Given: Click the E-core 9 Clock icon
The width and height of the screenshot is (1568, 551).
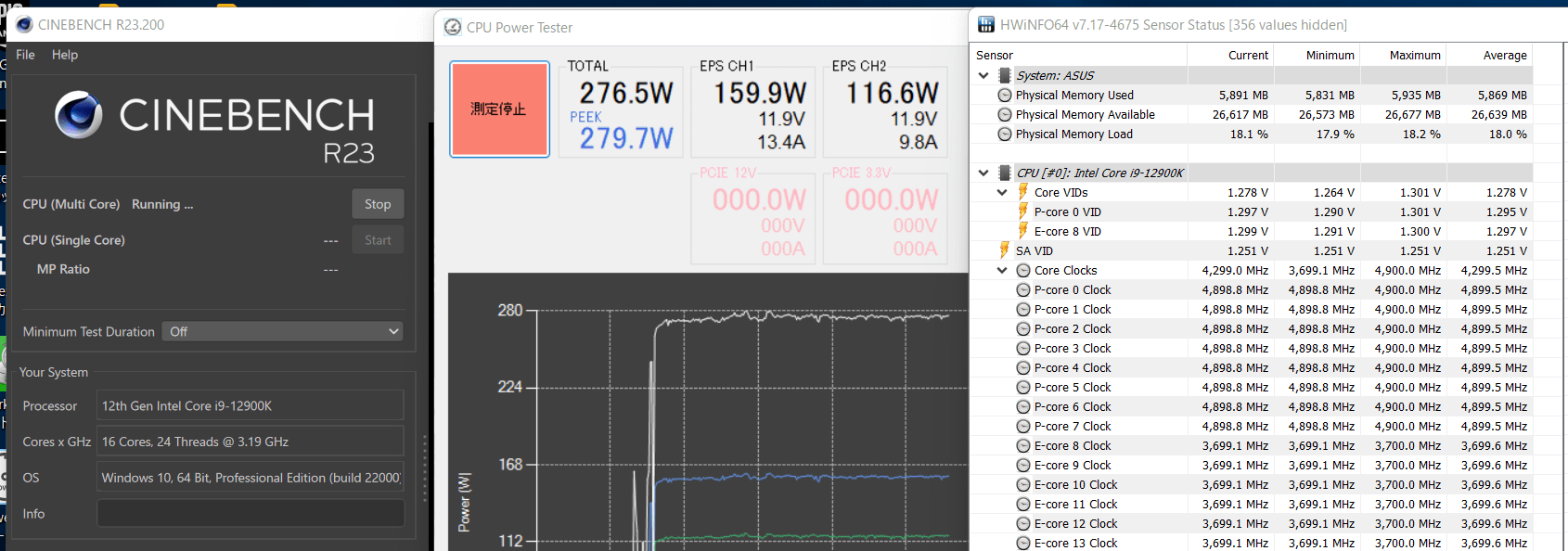Looking at the screenshot, I should click(x=1023, y=465).
